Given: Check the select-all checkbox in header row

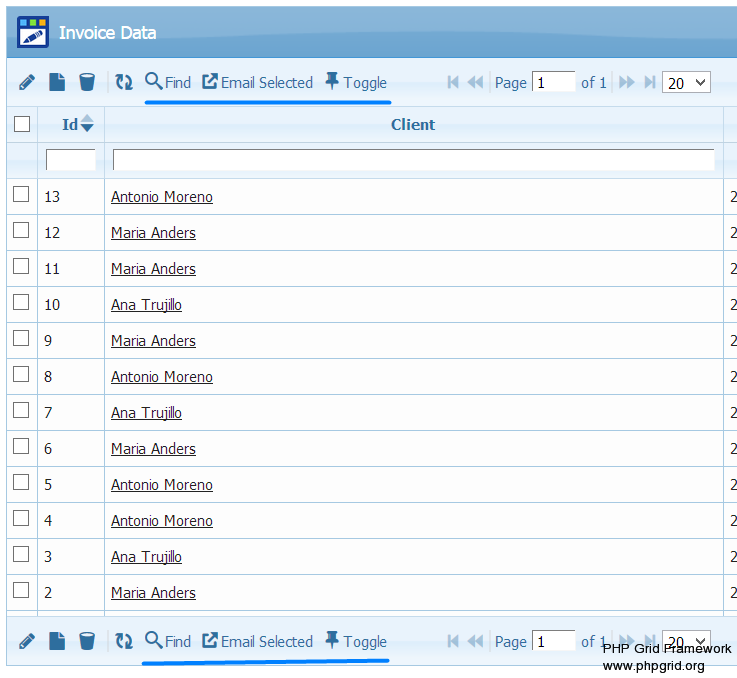Looking at the screenshot, I should [x=22, y=124].
